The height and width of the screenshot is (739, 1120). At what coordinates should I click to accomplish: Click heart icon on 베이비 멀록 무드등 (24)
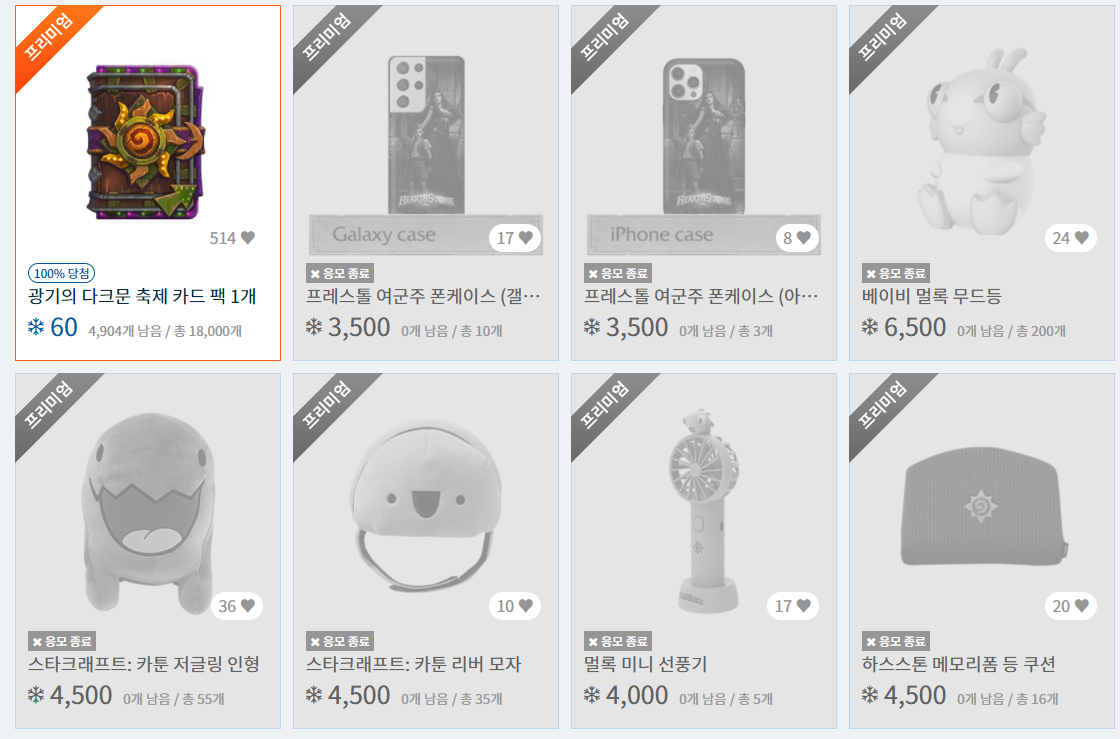click(1081, 238)
